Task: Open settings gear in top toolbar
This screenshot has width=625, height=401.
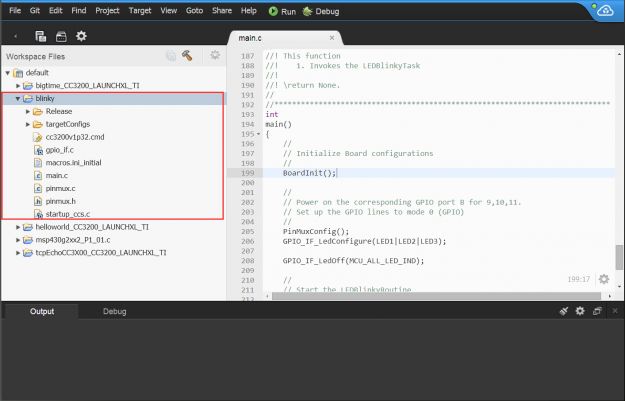Action: coord(81,36)
